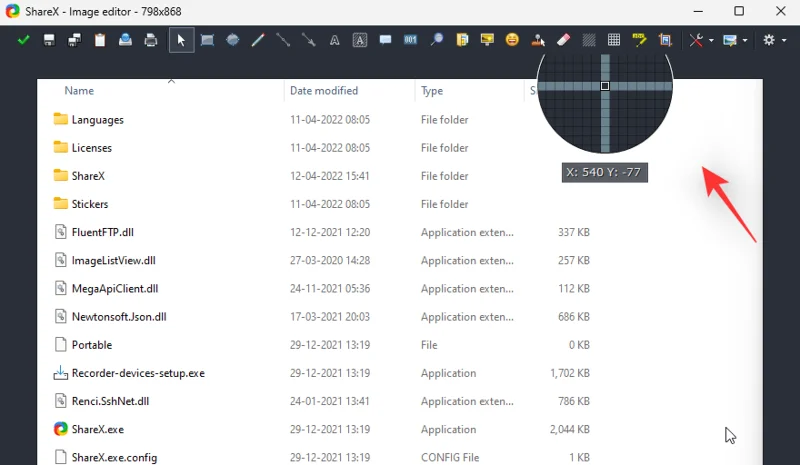This screenshot has height=465, width=800.
Task: Click the Recorder-devices-setup.exe file name
Action: [x=138, y=373]
